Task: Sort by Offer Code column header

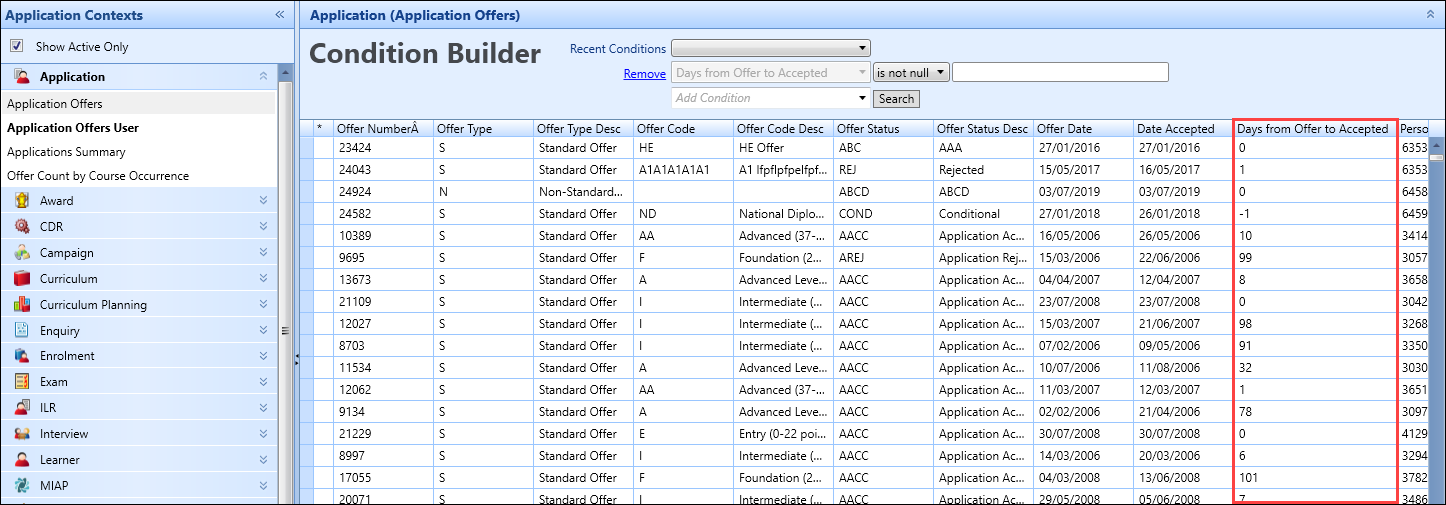Action: 683,128
